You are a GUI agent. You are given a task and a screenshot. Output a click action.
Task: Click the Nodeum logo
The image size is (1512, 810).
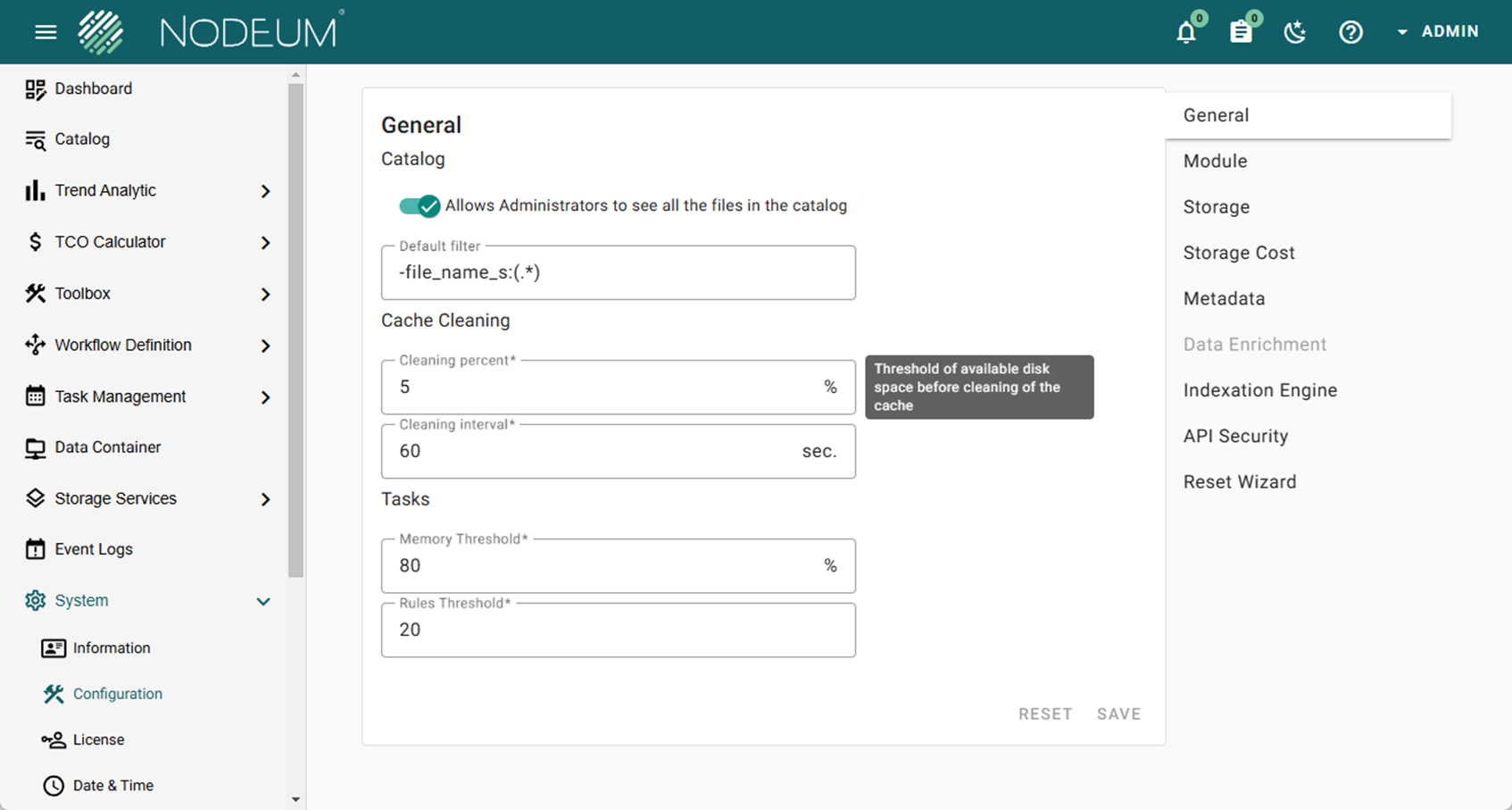(x=211, y=32)
